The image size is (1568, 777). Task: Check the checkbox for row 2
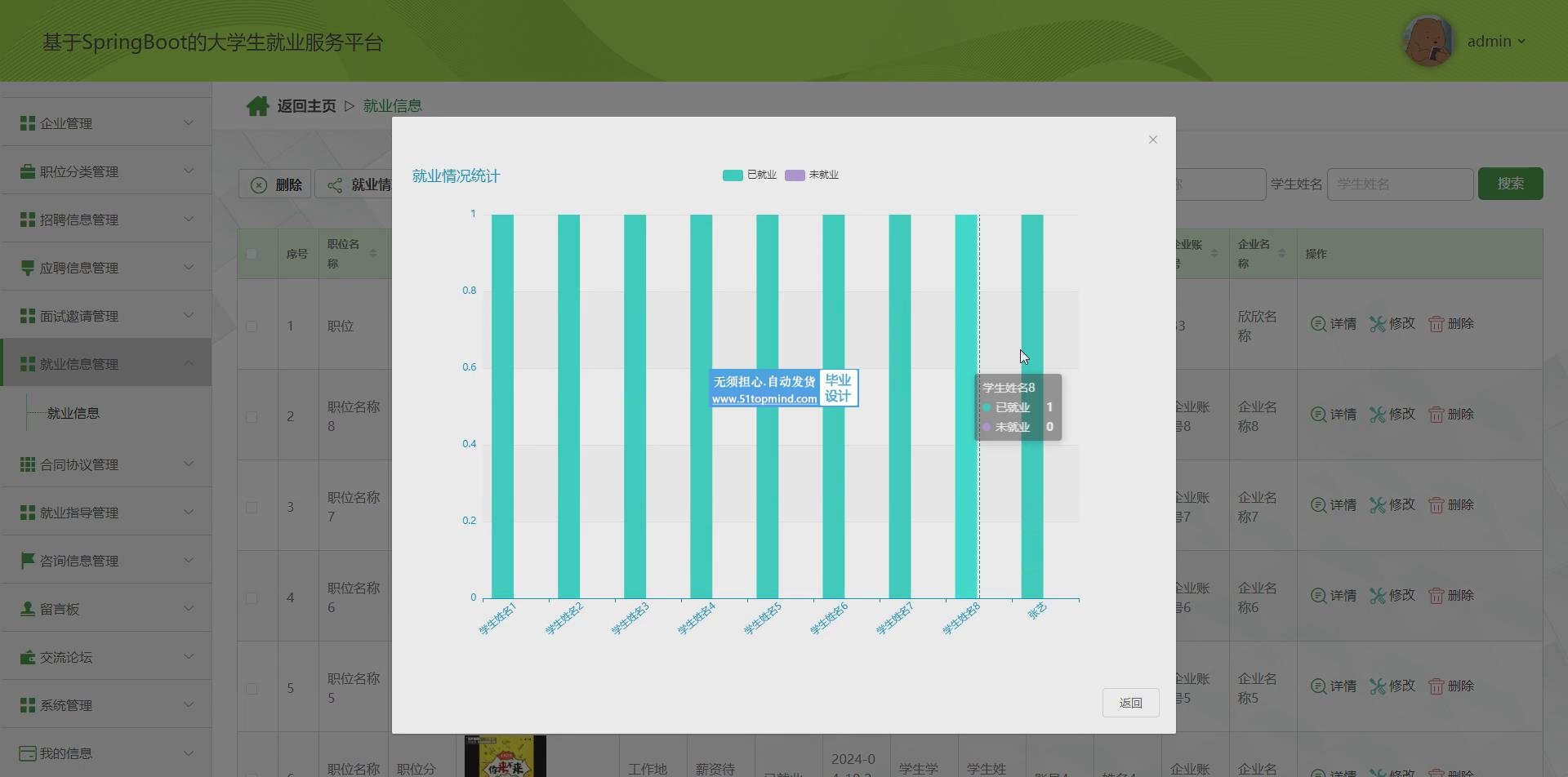pos(252,416)
